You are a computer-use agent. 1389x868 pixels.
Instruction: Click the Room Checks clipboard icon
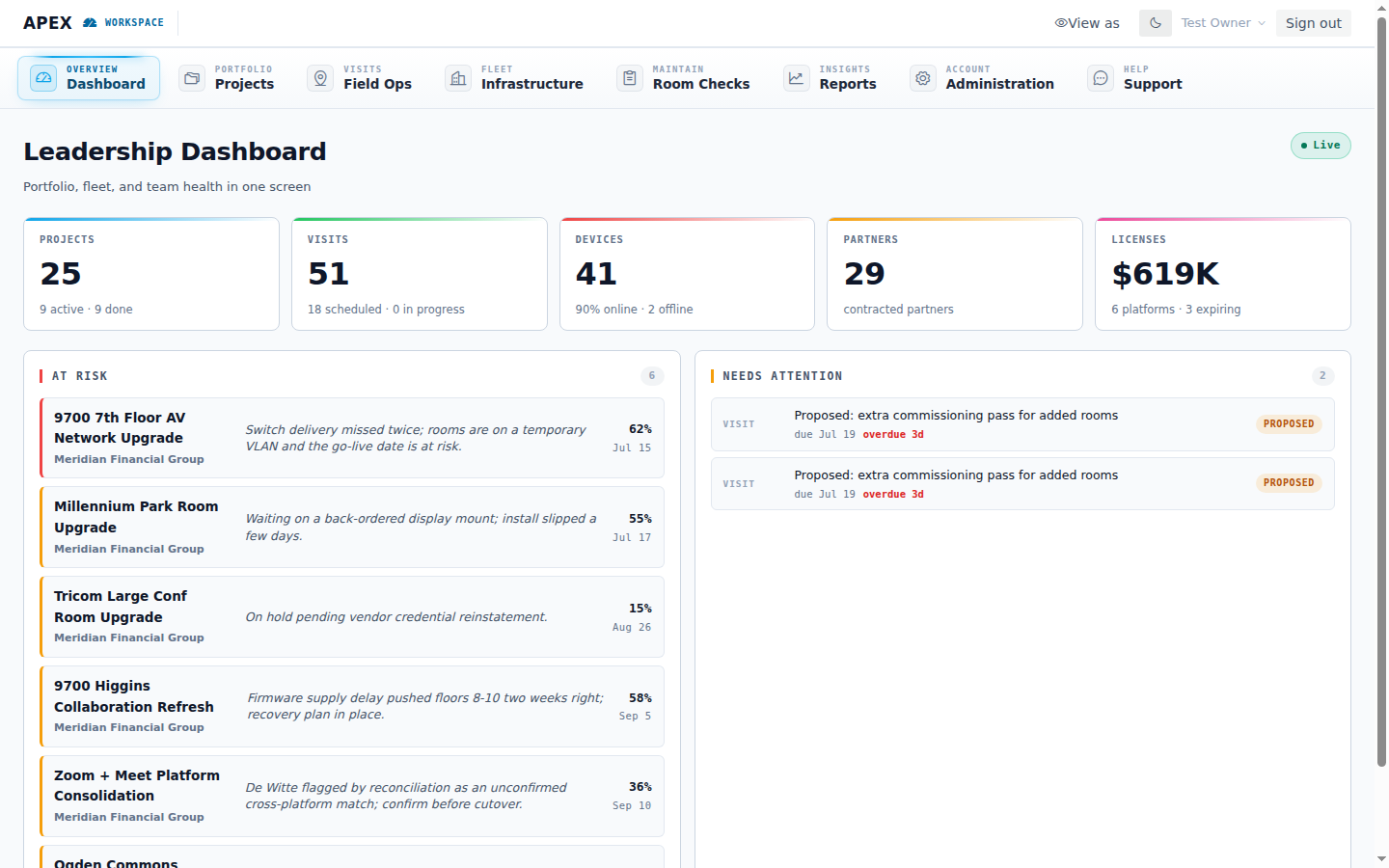(630, 78)
